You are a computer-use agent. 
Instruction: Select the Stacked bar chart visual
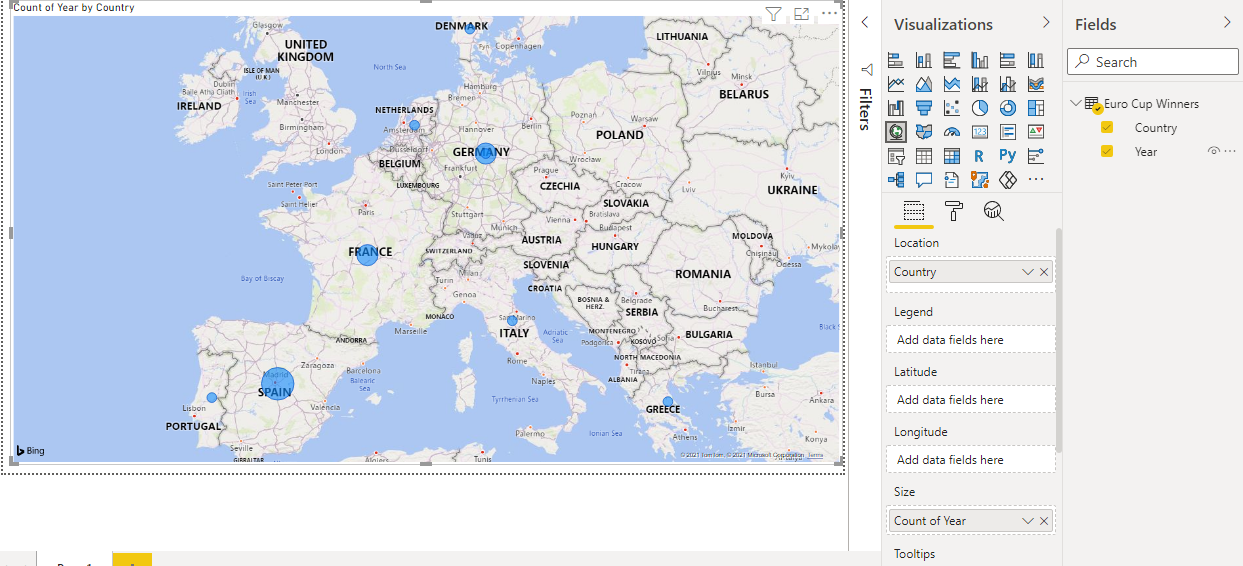click(896, 60)
